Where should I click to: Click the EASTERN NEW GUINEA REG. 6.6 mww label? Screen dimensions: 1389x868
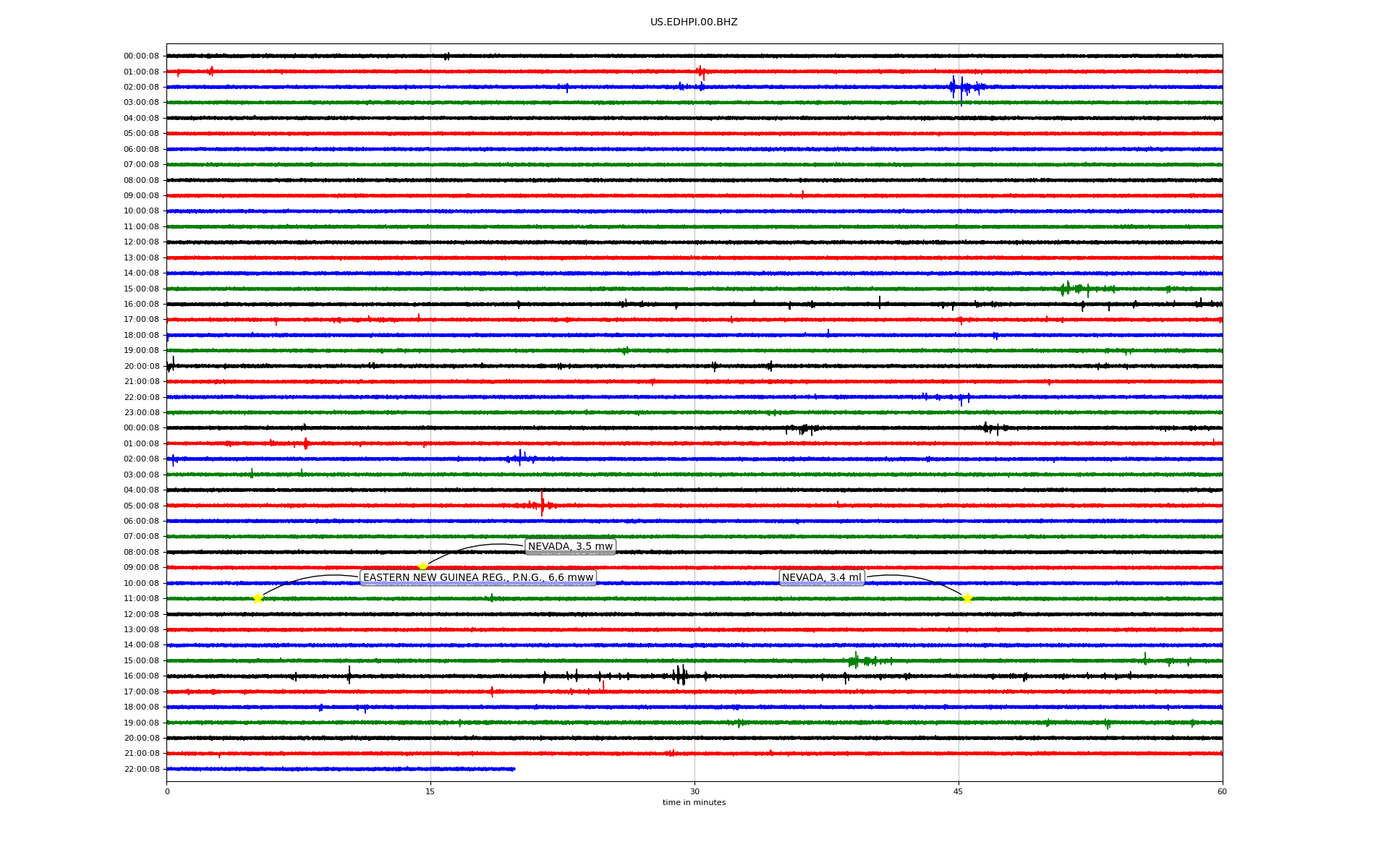click(x=477, y=578)
